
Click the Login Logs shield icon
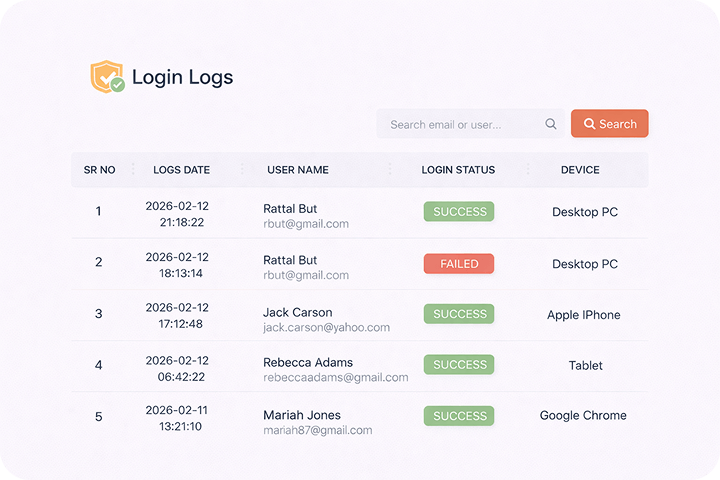[x=107, y=77]
